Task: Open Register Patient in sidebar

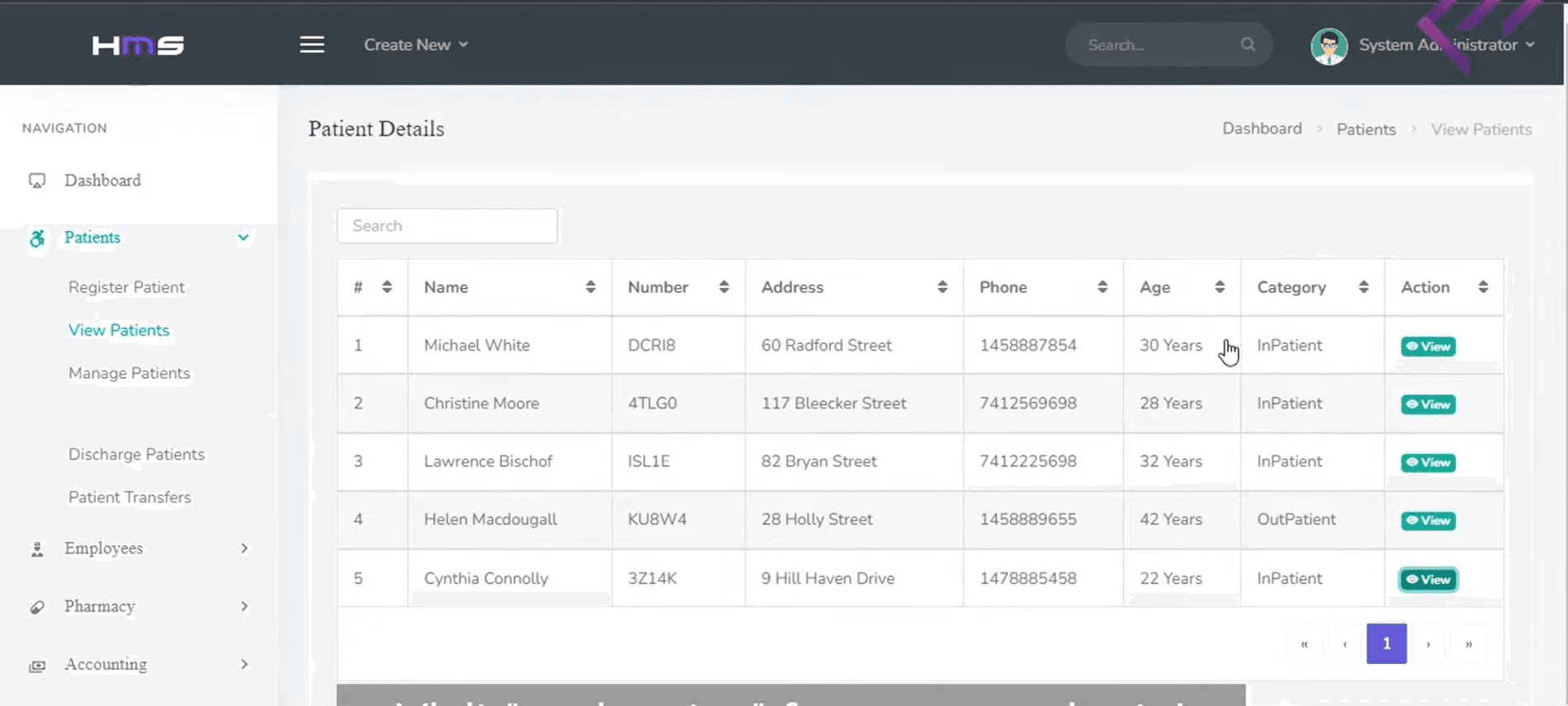Action: [x=126, y=287]
